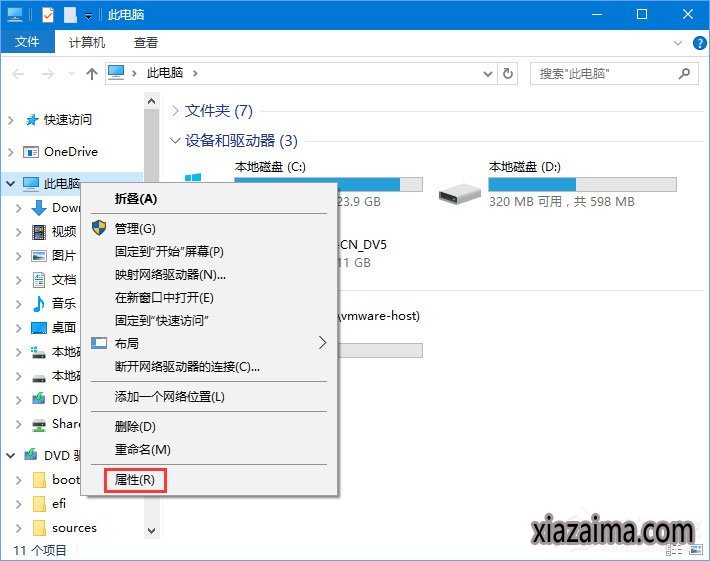This screenshot has height=561, width=710.
Task: Click the properties icon in title bar
Action: (x=47, y=15)
